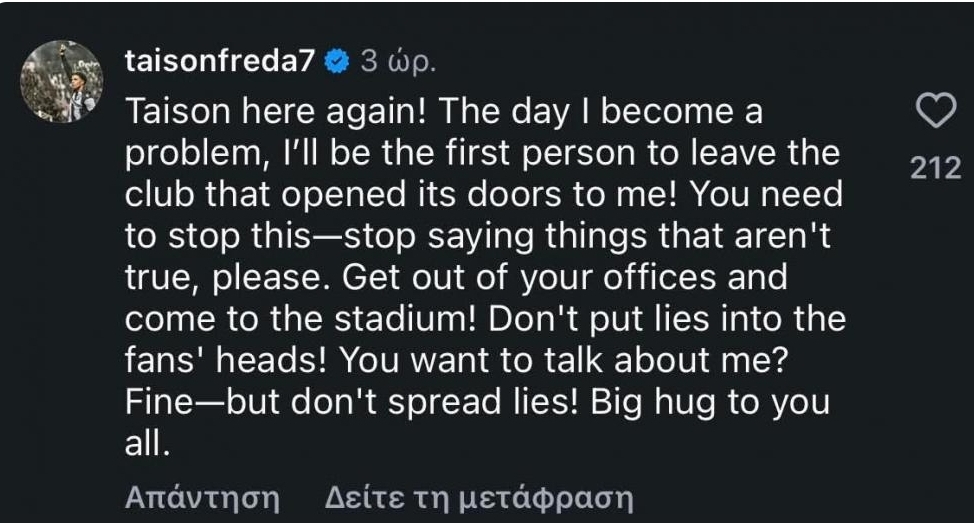Click the word 'problem' in the comment
This screenshot has width=974, height=523.
pyautogui.click(x=192, y=154)
